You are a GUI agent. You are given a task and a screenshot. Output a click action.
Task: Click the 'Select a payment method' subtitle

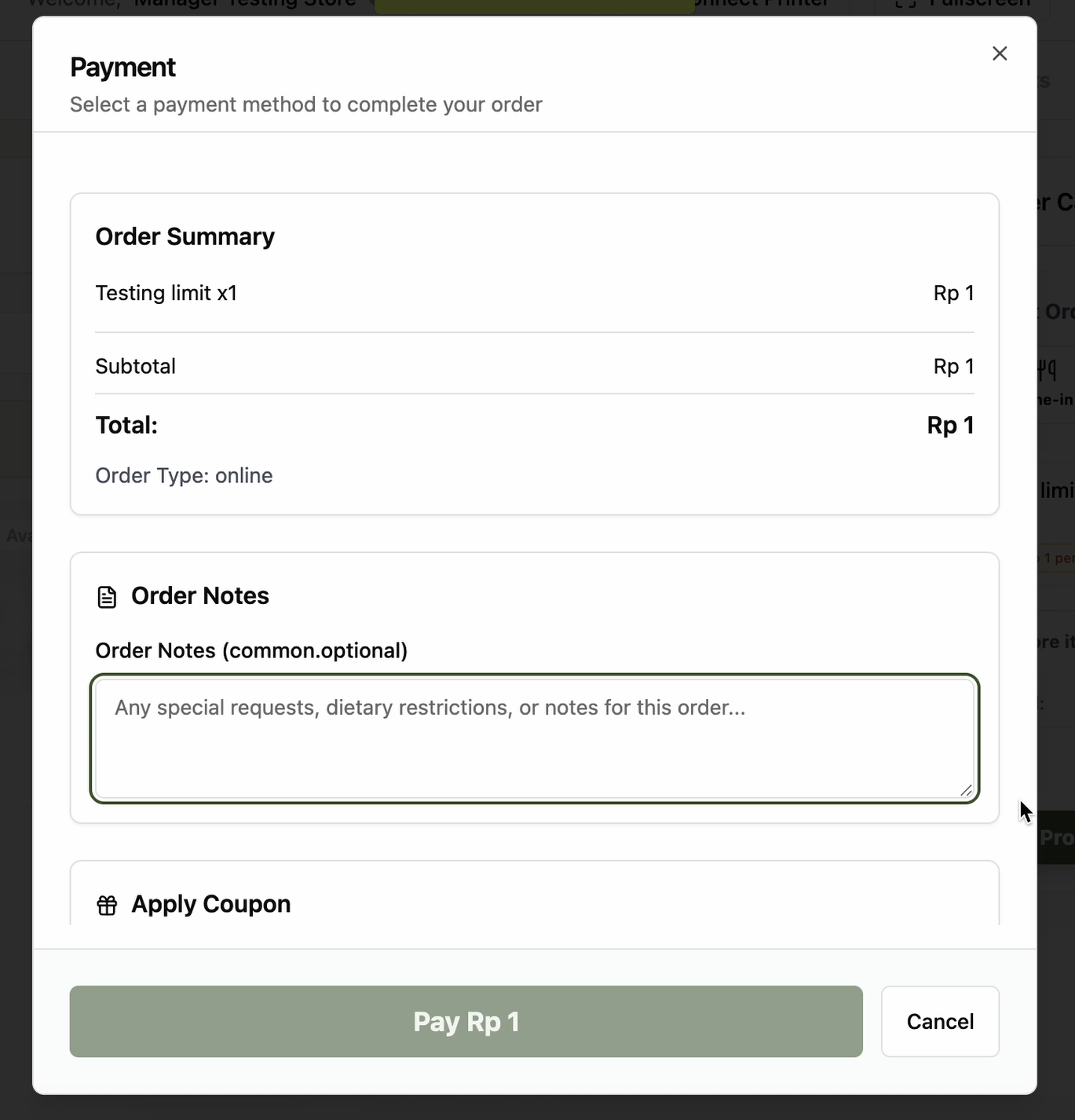[305, 104]
